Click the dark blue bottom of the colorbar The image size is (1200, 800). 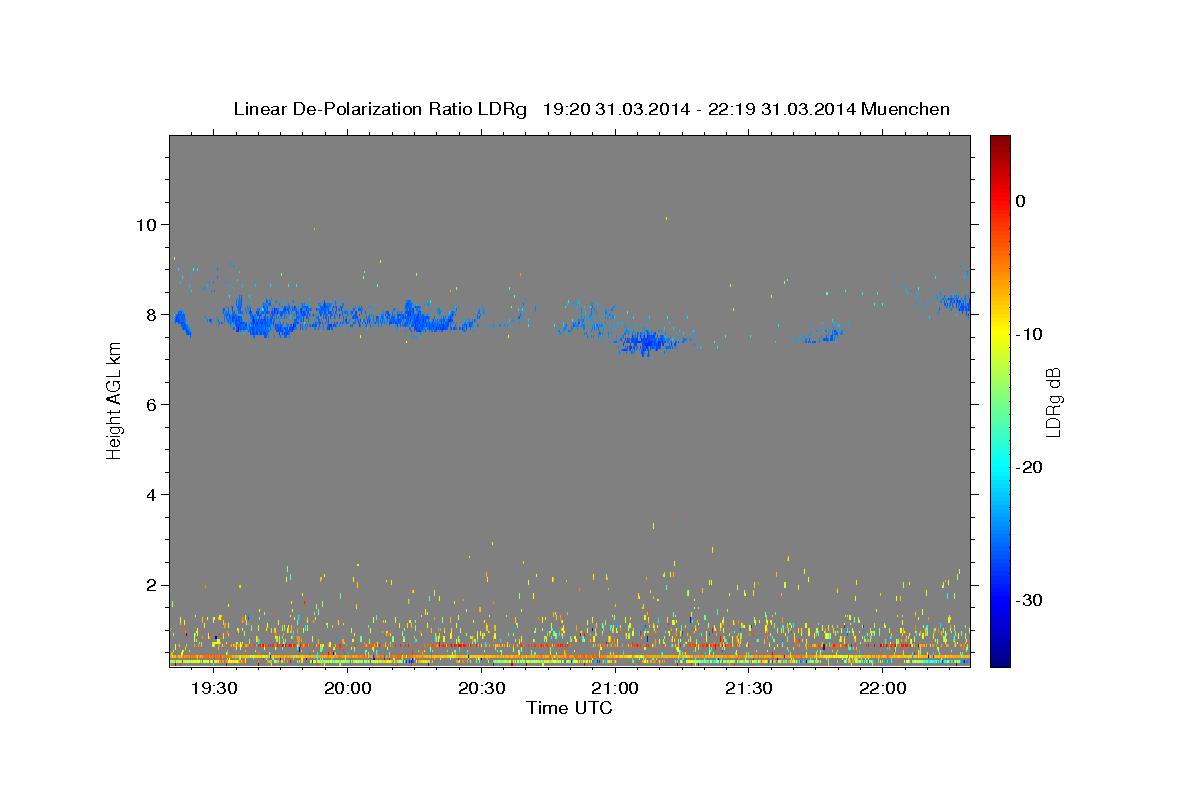click(x=1000, y=655)
